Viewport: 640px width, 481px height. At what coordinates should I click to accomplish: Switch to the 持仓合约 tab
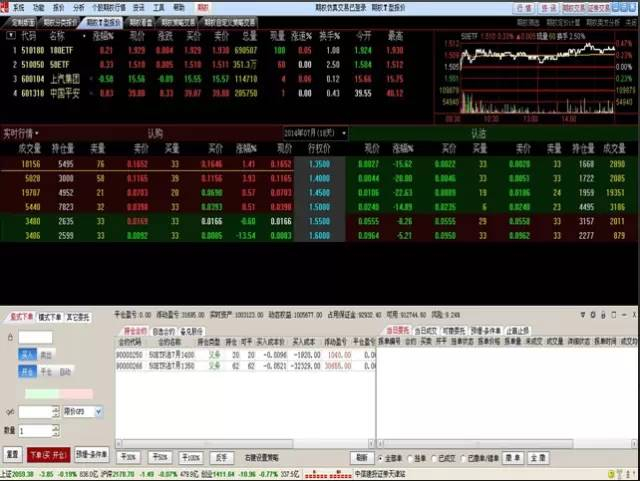pos(135,331)
